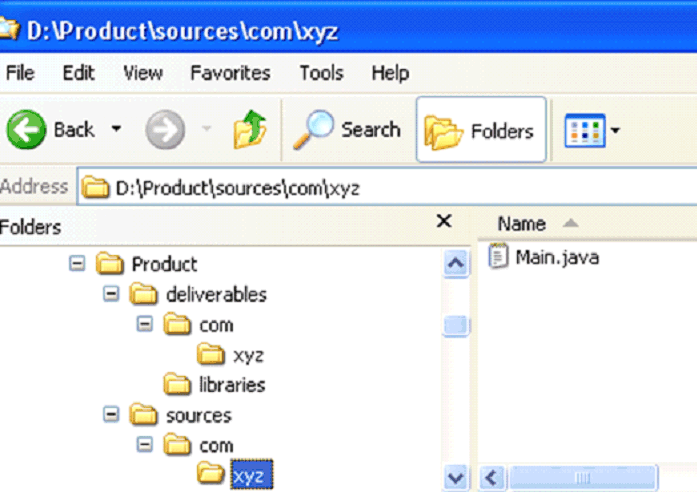Select the deliverables folder in tree
Viewport: 697px width, 492px height.
coord(215,294)
